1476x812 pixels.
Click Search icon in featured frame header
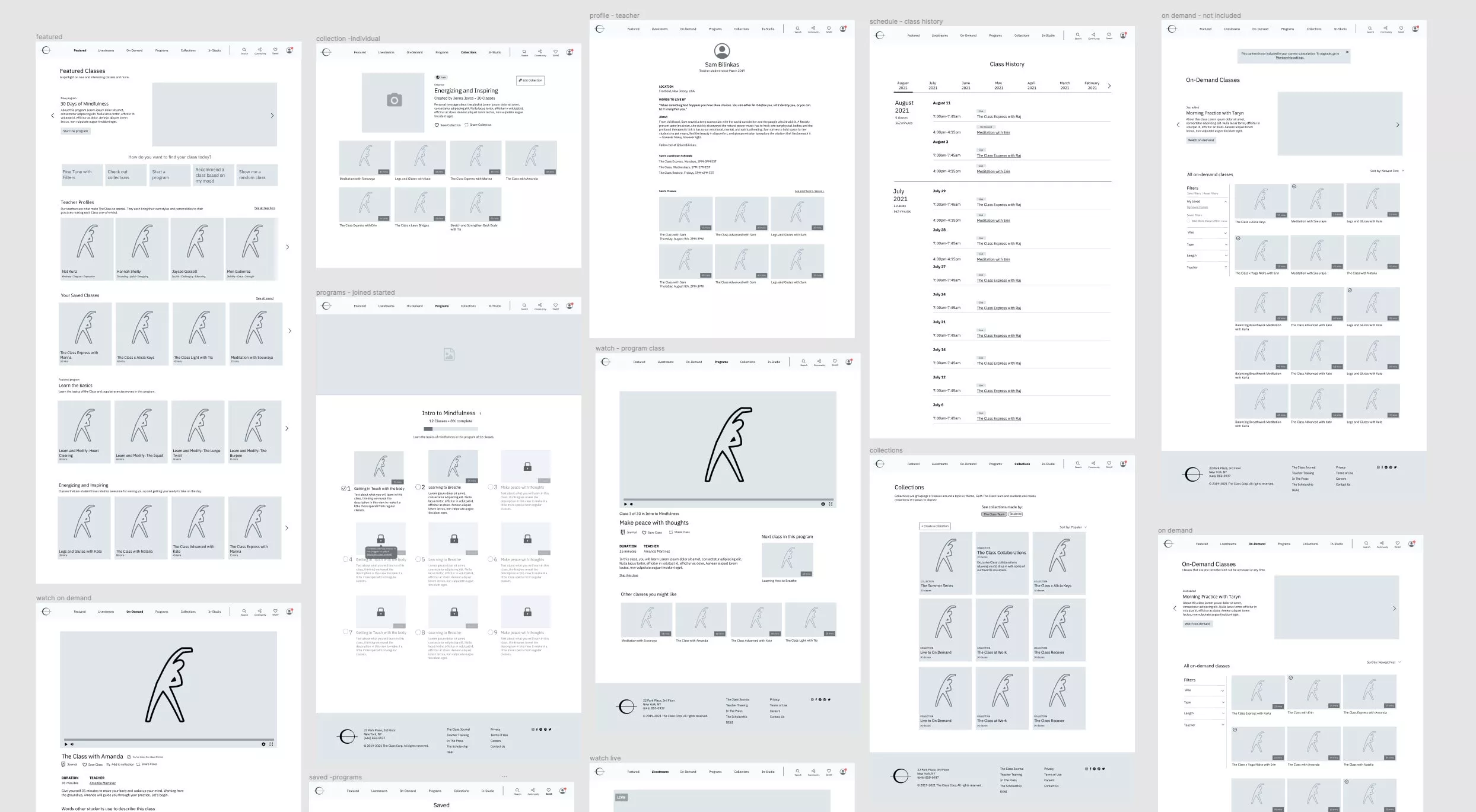tap(244, 49)
